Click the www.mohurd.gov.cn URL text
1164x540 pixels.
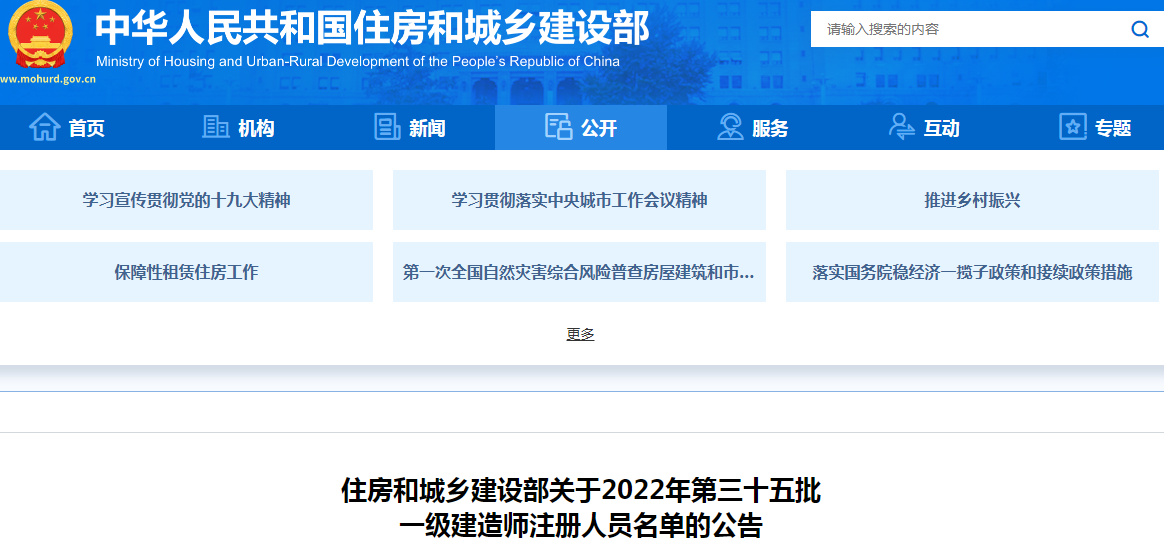click(48, 77)
